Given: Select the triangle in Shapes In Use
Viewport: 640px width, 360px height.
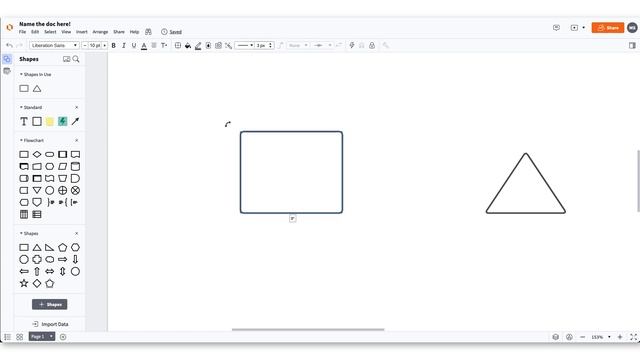Looking at the screenshot, I should tap(37, 88).
